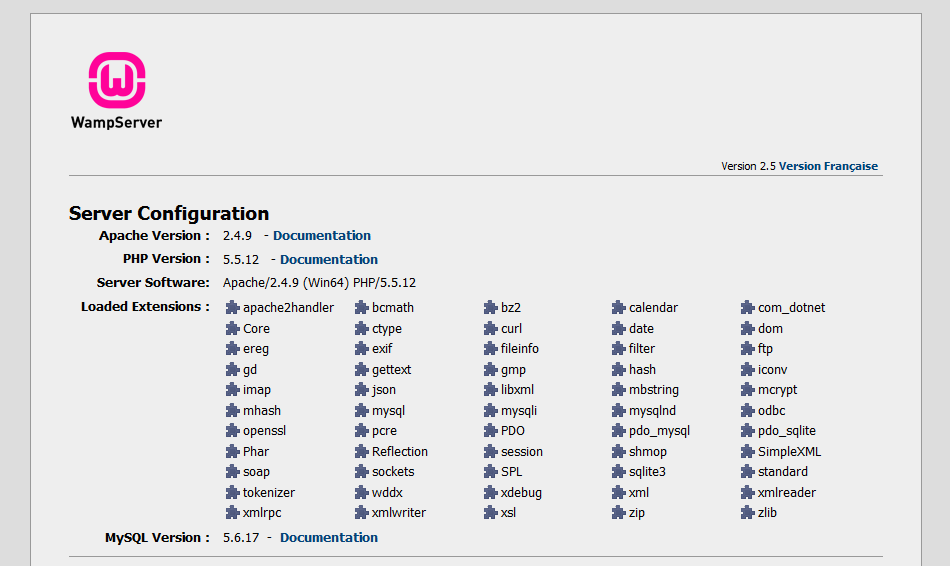Click the openssl extension name
Screen dimensions: 950x566
click(x=264, y=431)
